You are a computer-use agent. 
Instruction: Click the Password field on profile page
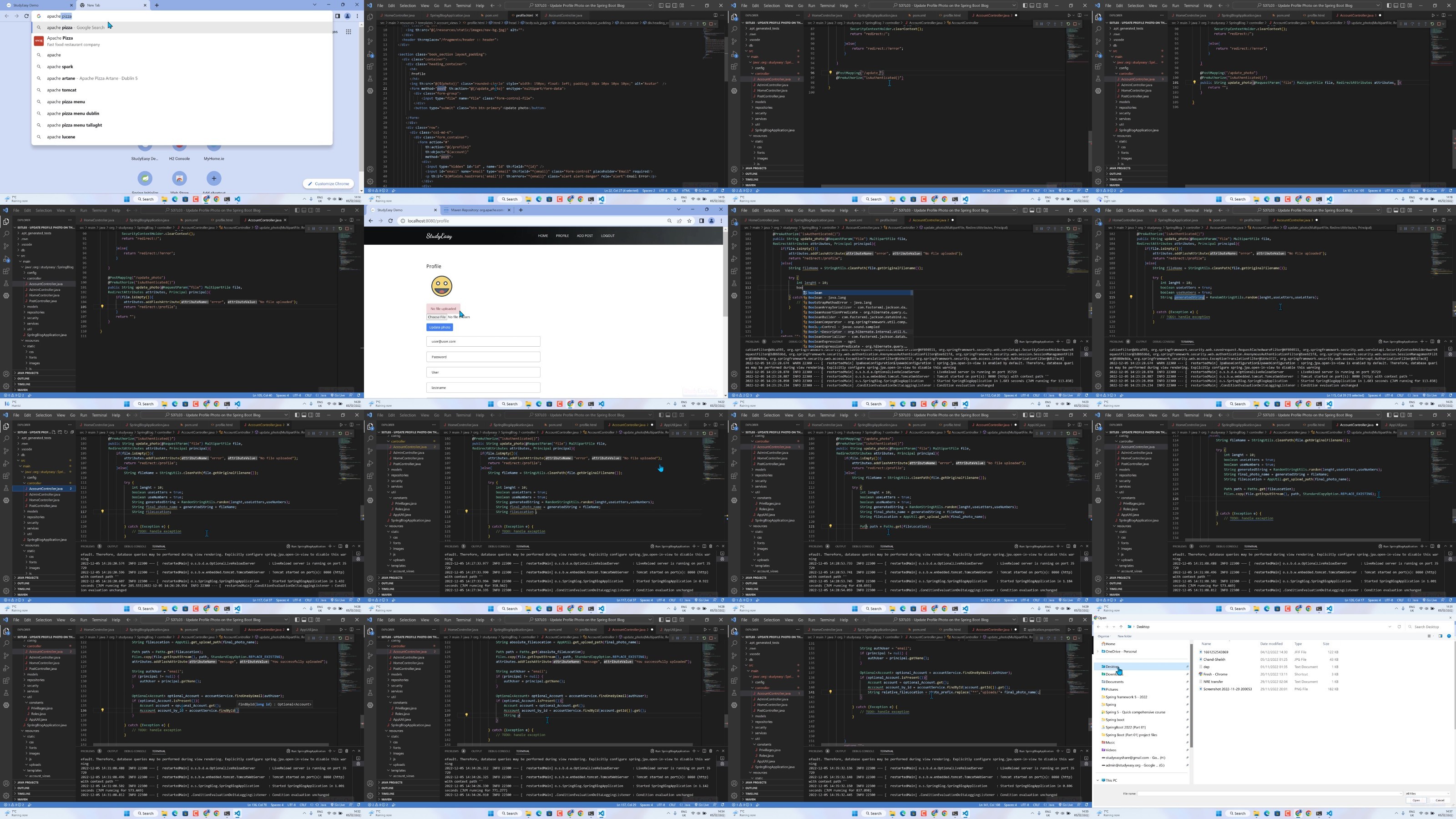pos(483,357)
